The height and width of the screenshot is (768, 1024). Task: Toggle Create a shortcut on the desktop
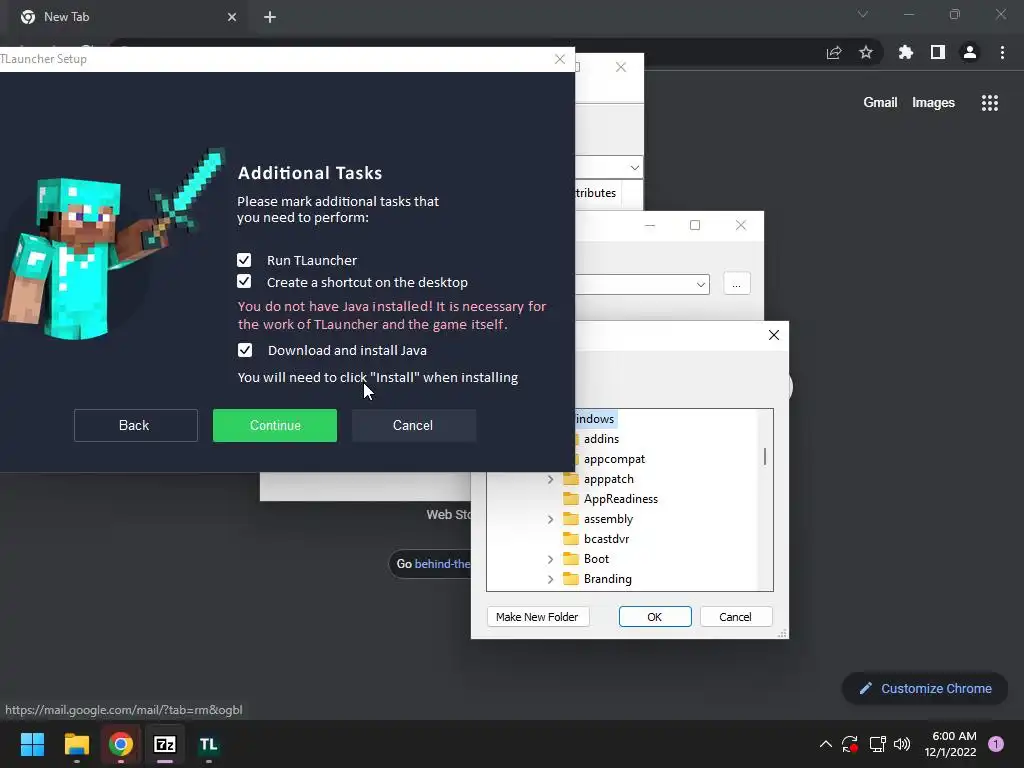(x=244, y=281)
